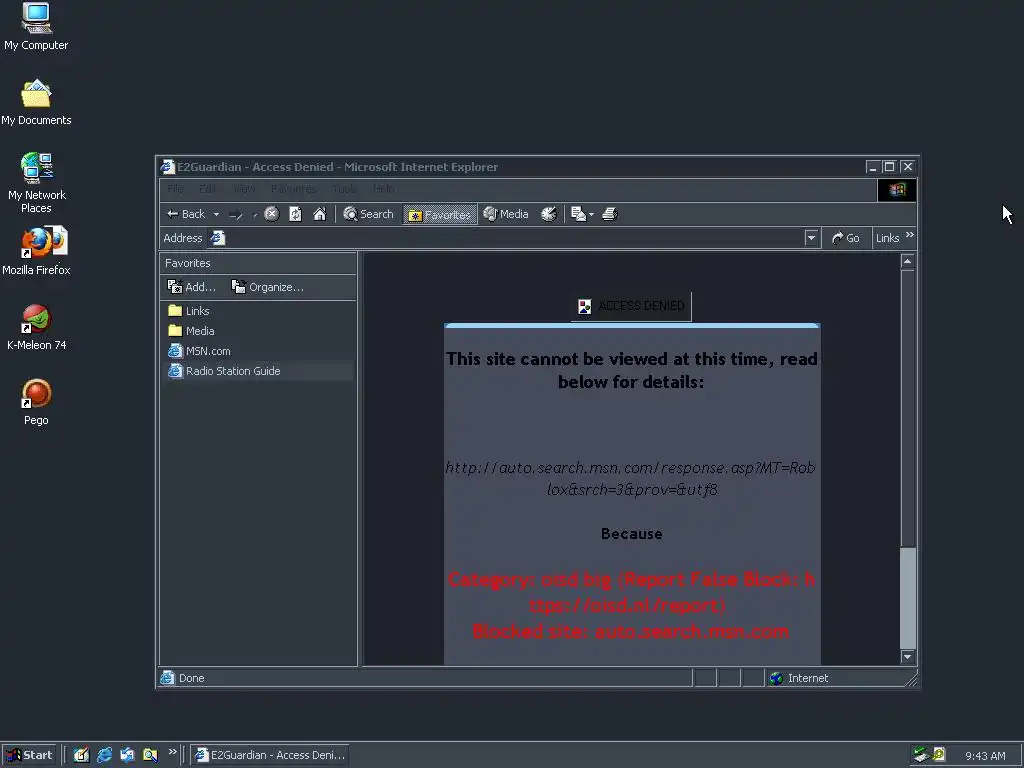
Task: Click the Go button
Action: point(846,238)
